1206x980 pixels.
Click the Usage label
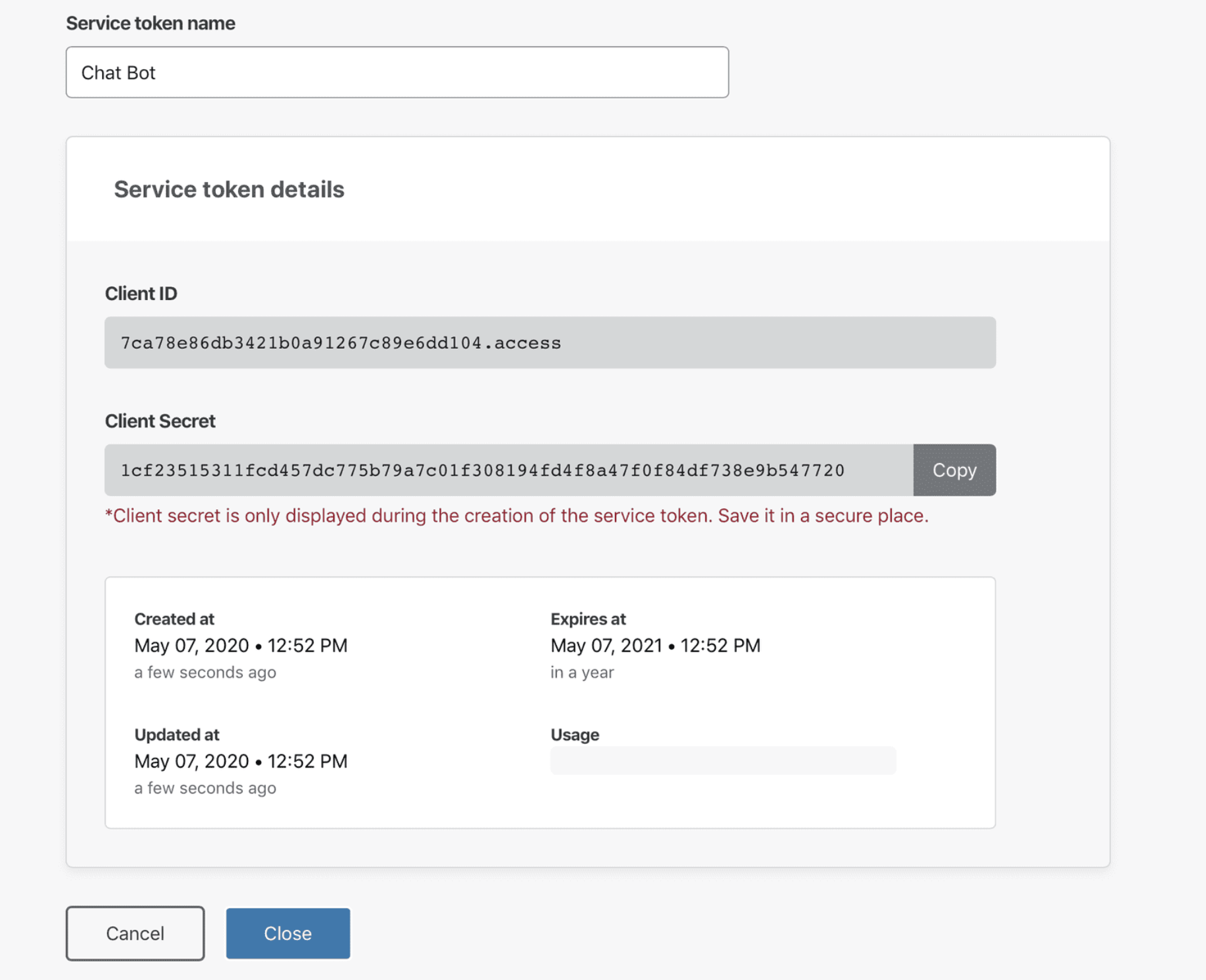574,734
